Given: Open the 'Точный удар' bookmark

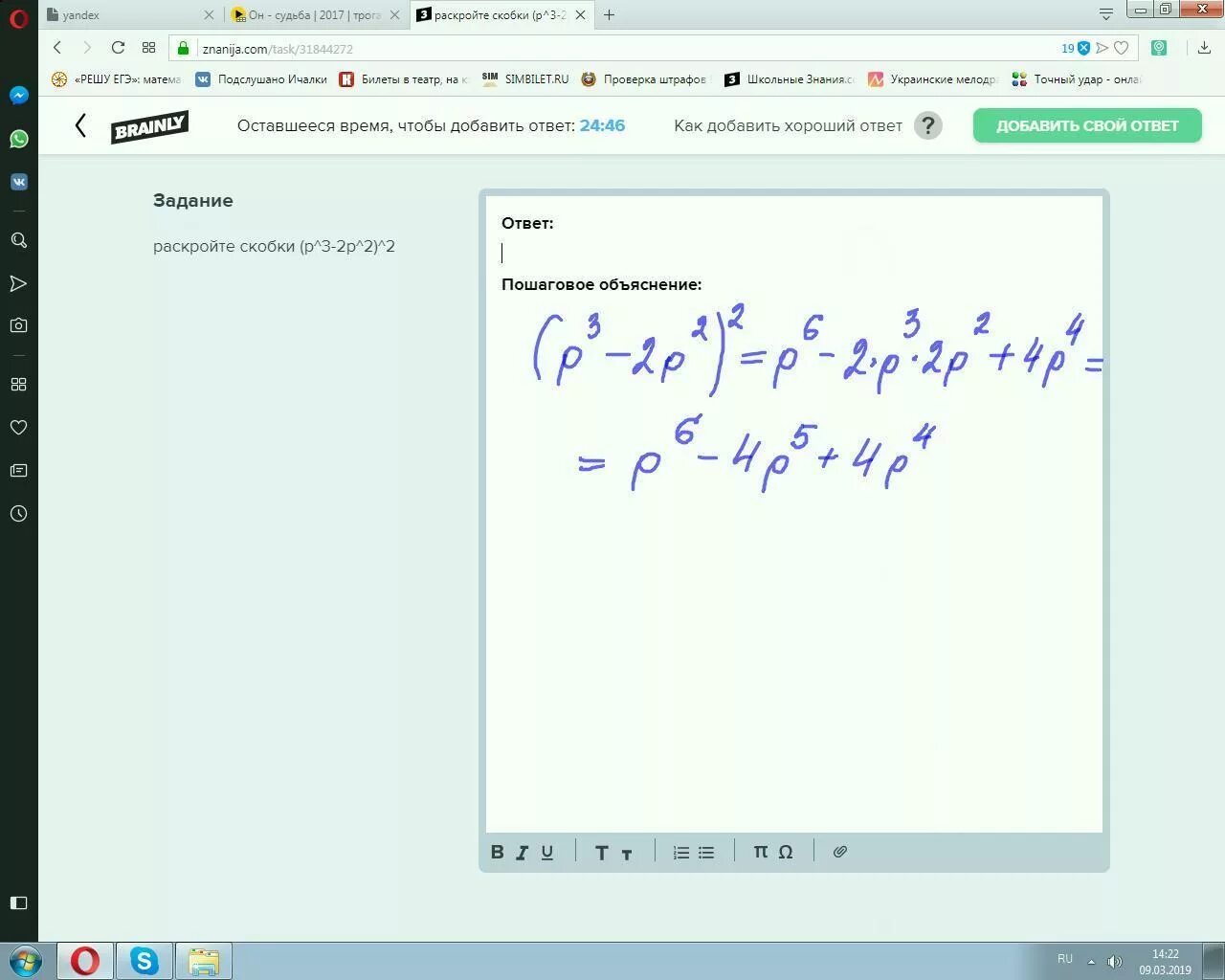Looking at the screenshot, I should pos(1078,79).
